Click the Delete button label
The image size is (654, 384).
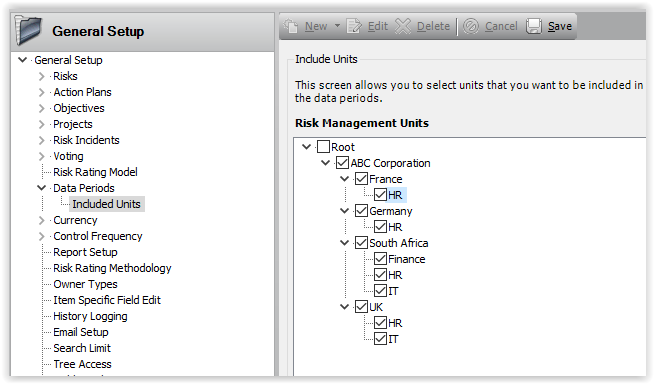coord(433,26)
